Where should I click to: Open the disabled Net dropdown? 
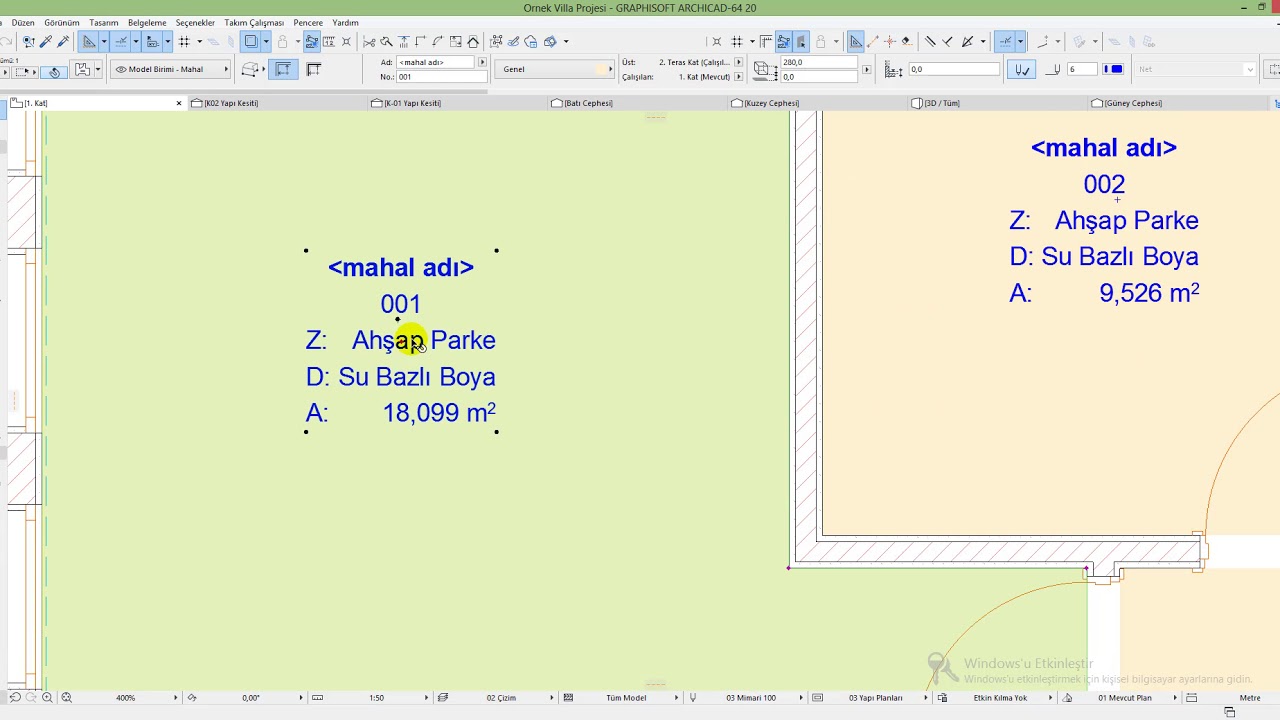[1196, 69]
